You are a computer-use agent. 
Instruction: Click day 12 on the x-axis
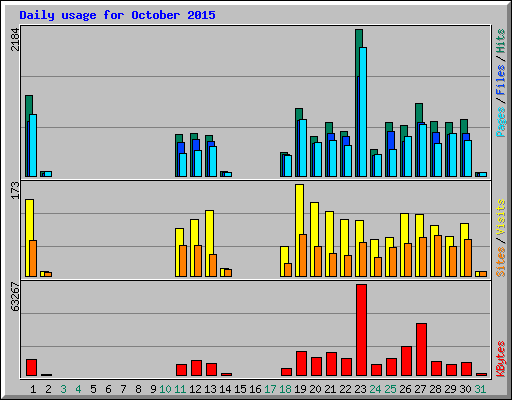point(195,389)
